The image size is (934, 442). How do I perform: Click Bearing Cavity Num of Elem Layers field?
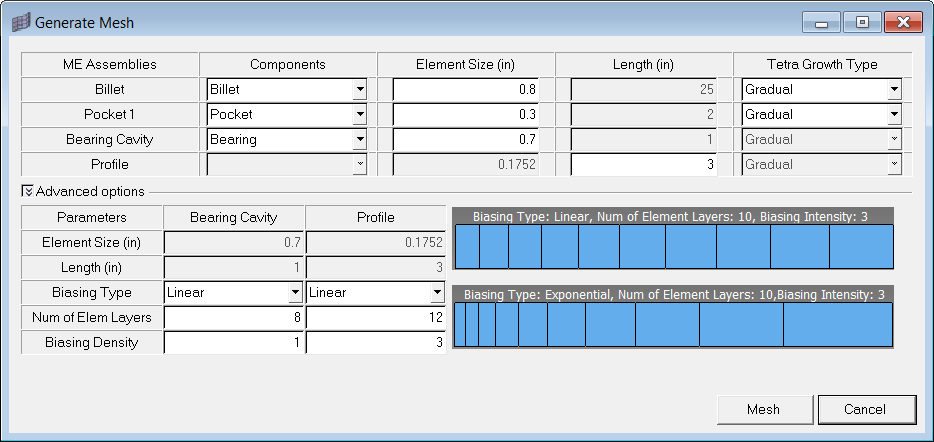233,318
